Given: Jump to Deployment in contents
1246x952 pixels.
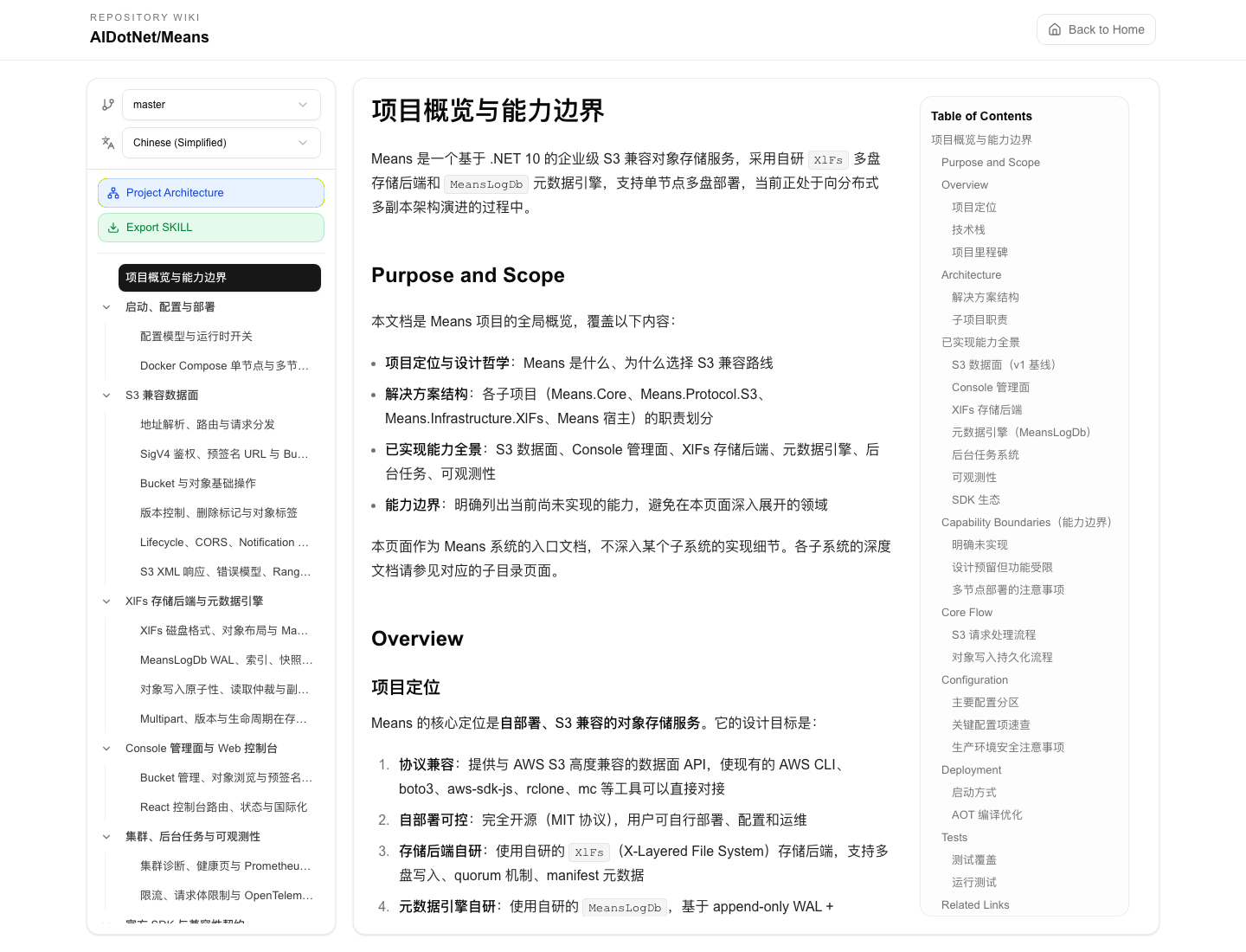Looking at the screenshot, I should coord(972,770).
